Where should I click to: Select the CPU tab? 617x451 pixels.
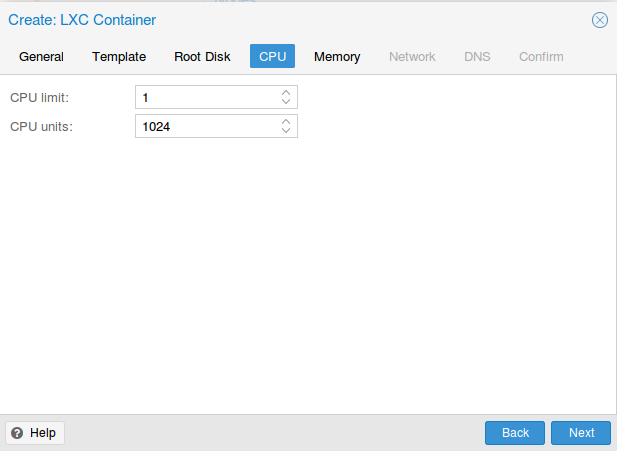click(272, 56)
